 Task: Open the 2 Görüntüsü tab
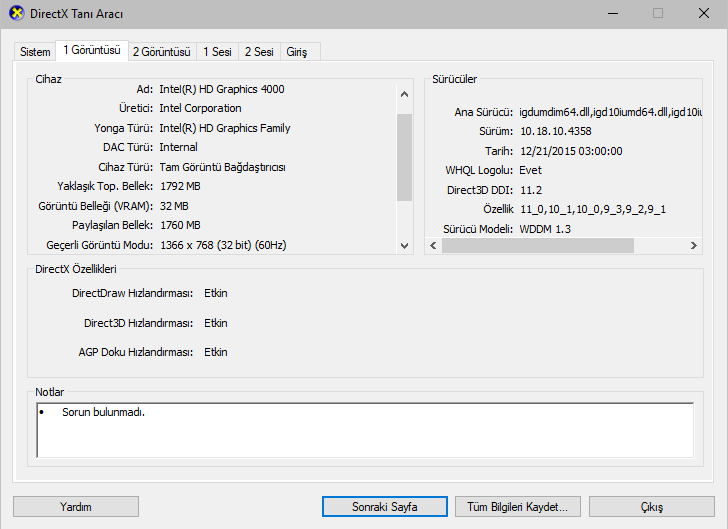pos(162,52)
